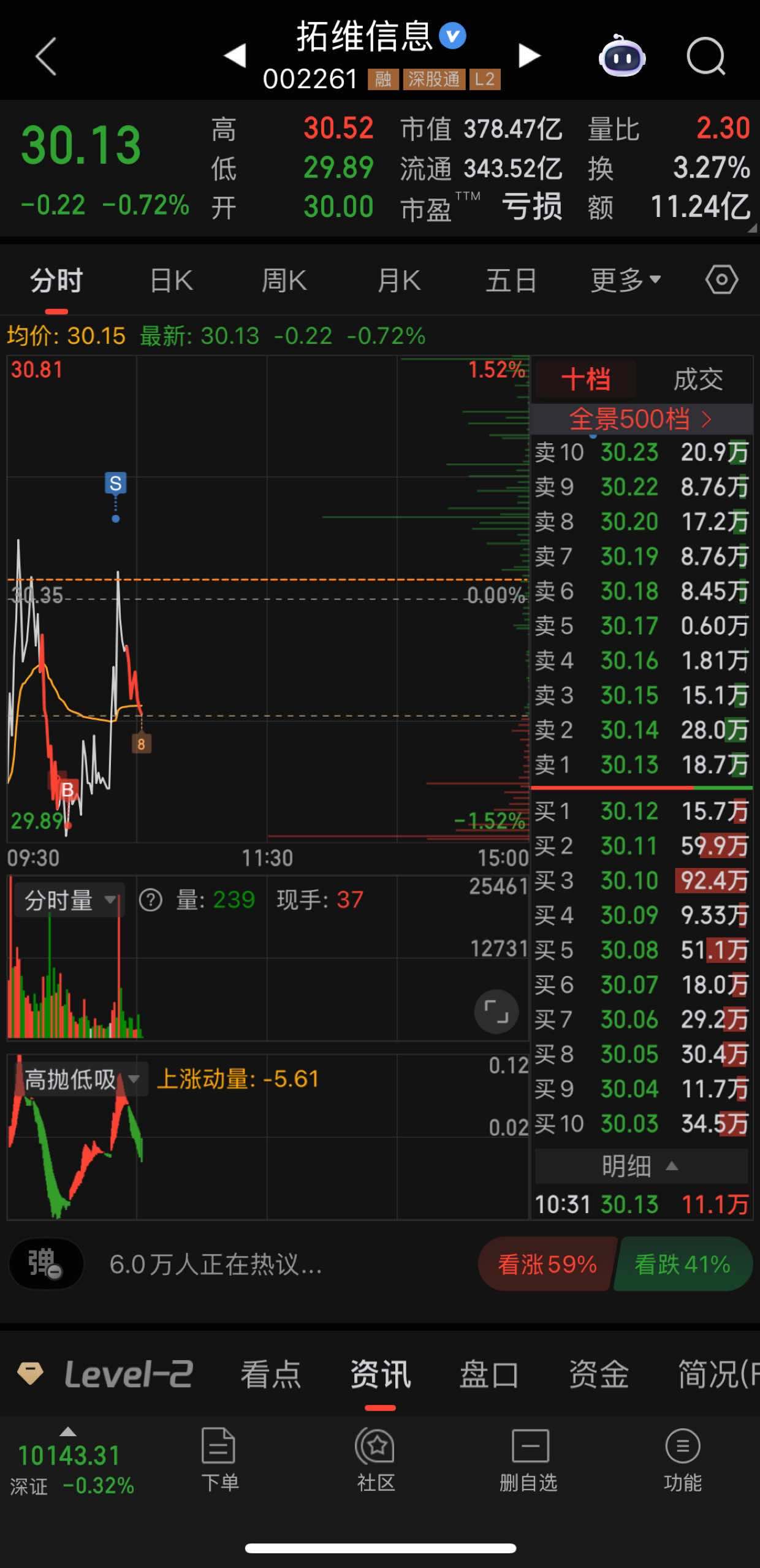Tap 删自选 remove from watchlist icon
This screenshot has width=760, height=1568.
coord(529,1459)
